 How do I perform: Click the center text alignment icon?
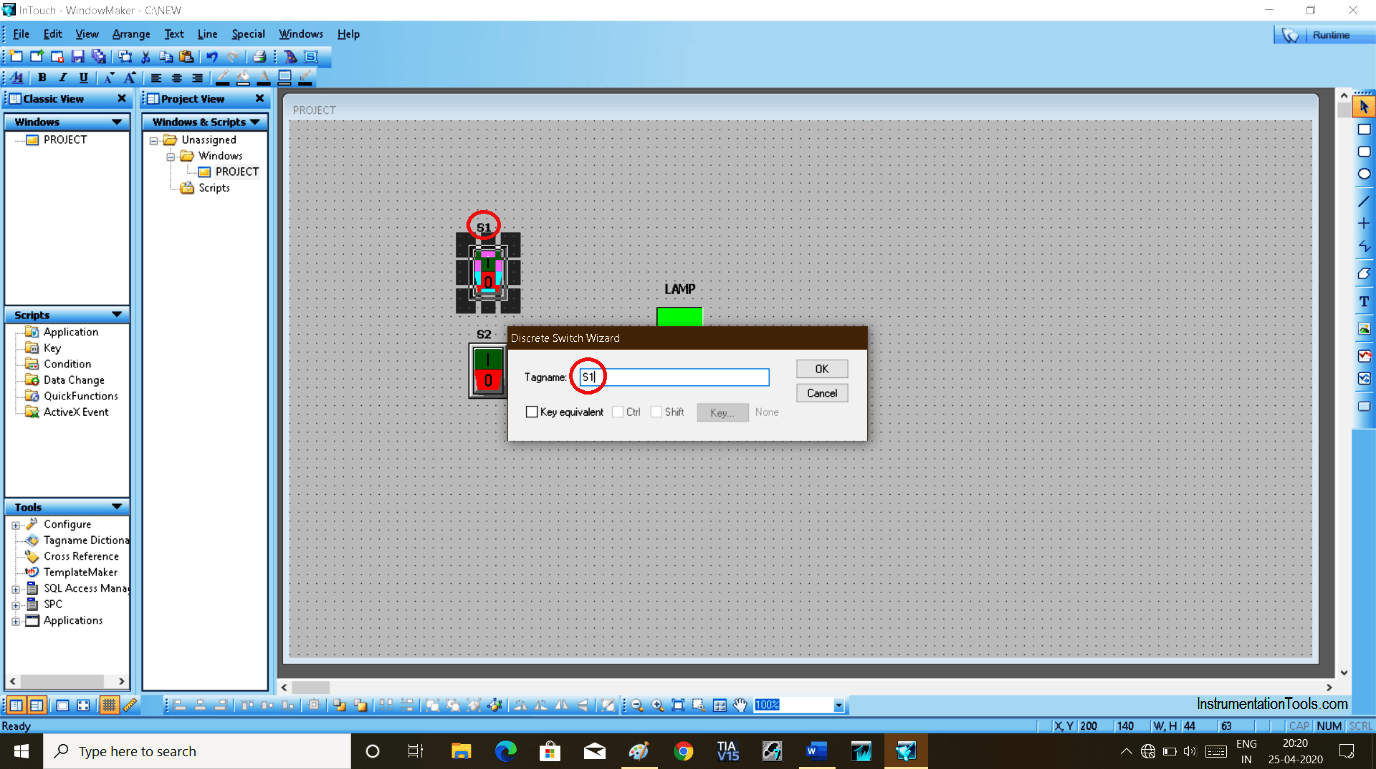[177, 78]
